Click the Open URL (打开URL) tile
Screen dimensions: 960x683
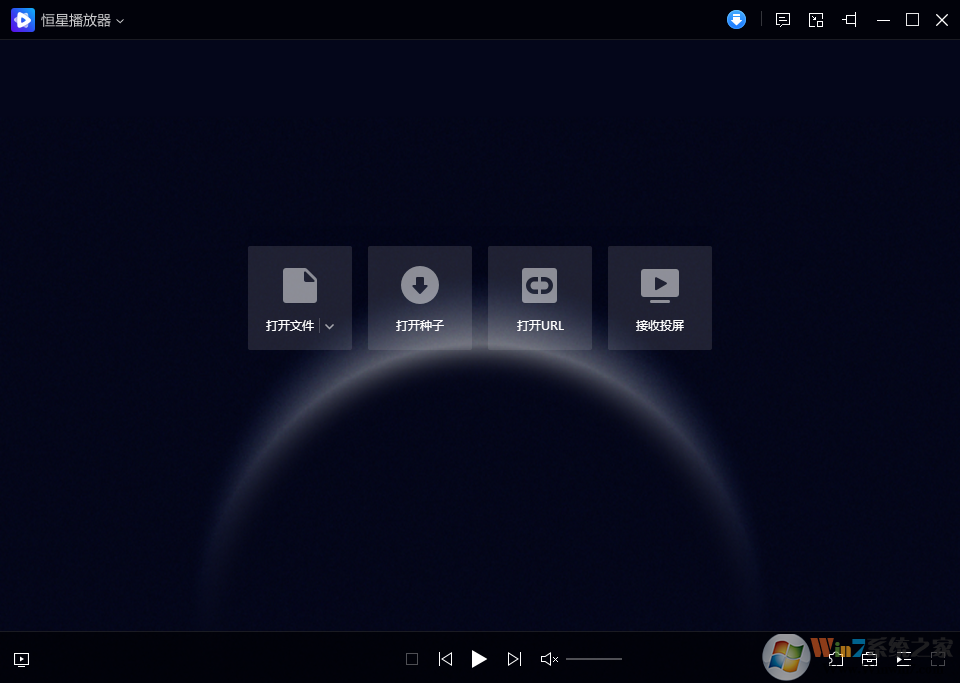coord(540,298)
